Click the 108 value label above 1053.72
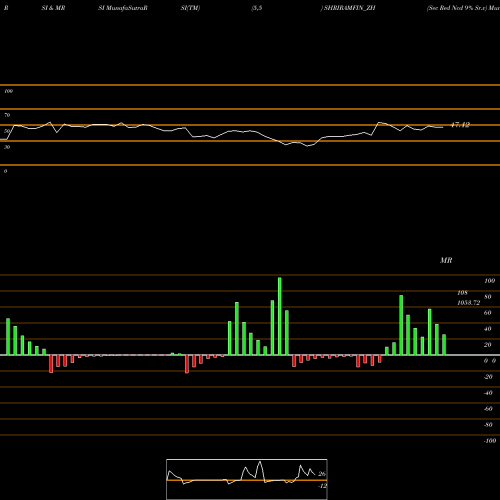 pyautogui.click(x=462, y=293)
